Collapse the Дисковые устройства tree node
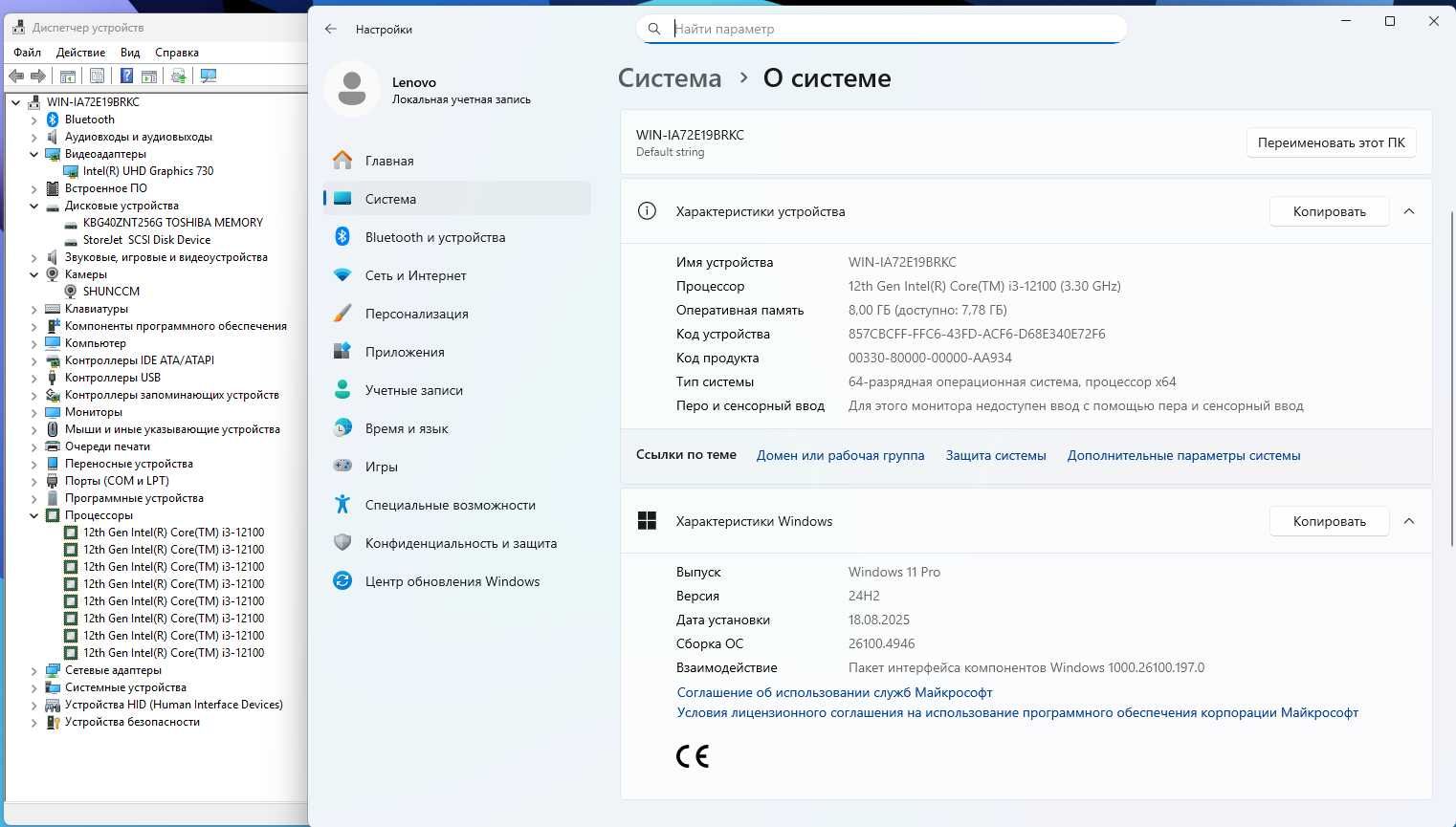Viewport: 1456px width, 827px height. [x=34, y=206]
